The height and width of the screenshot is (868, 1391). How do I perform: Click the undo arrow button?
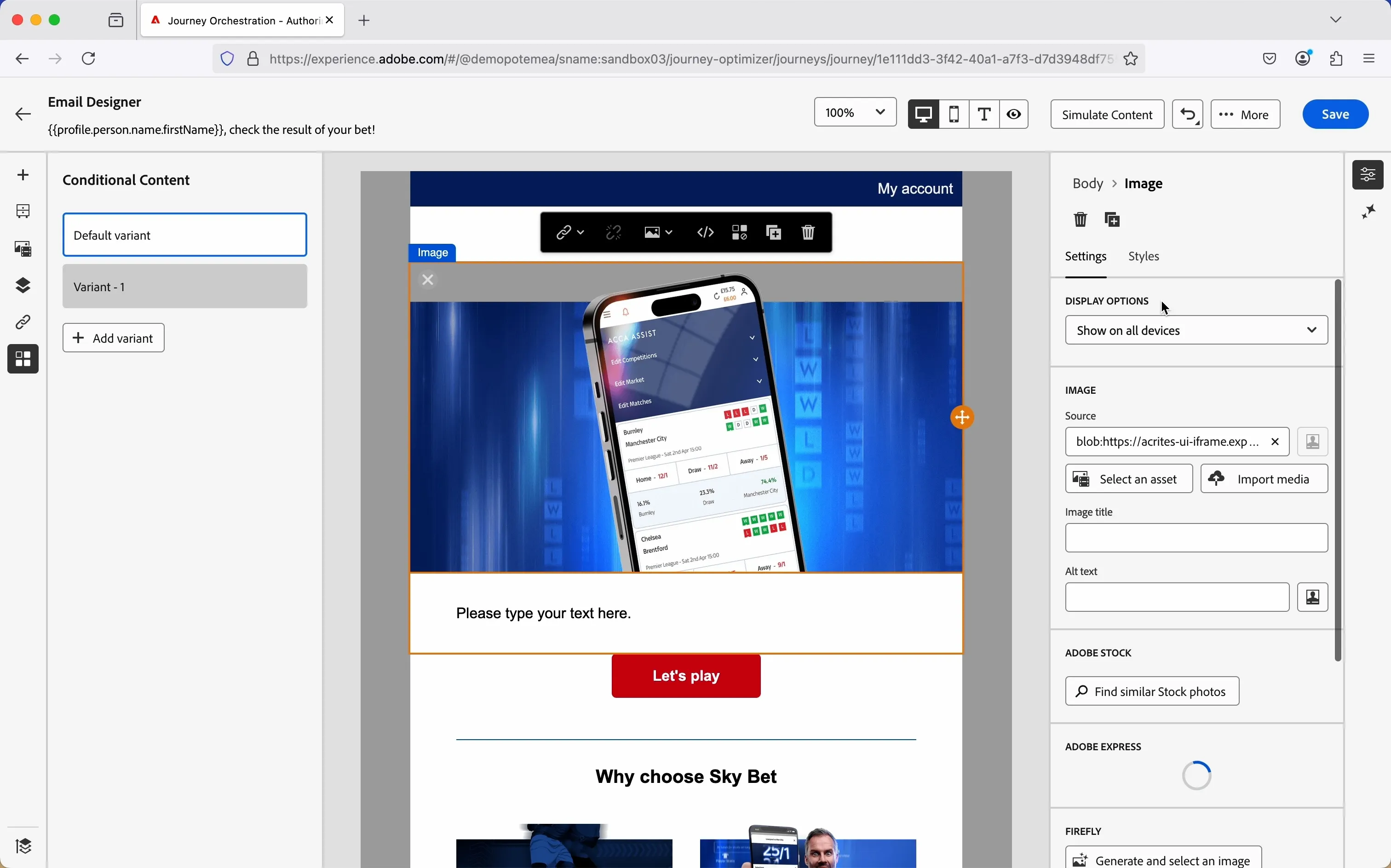[x=1187, y=114]
